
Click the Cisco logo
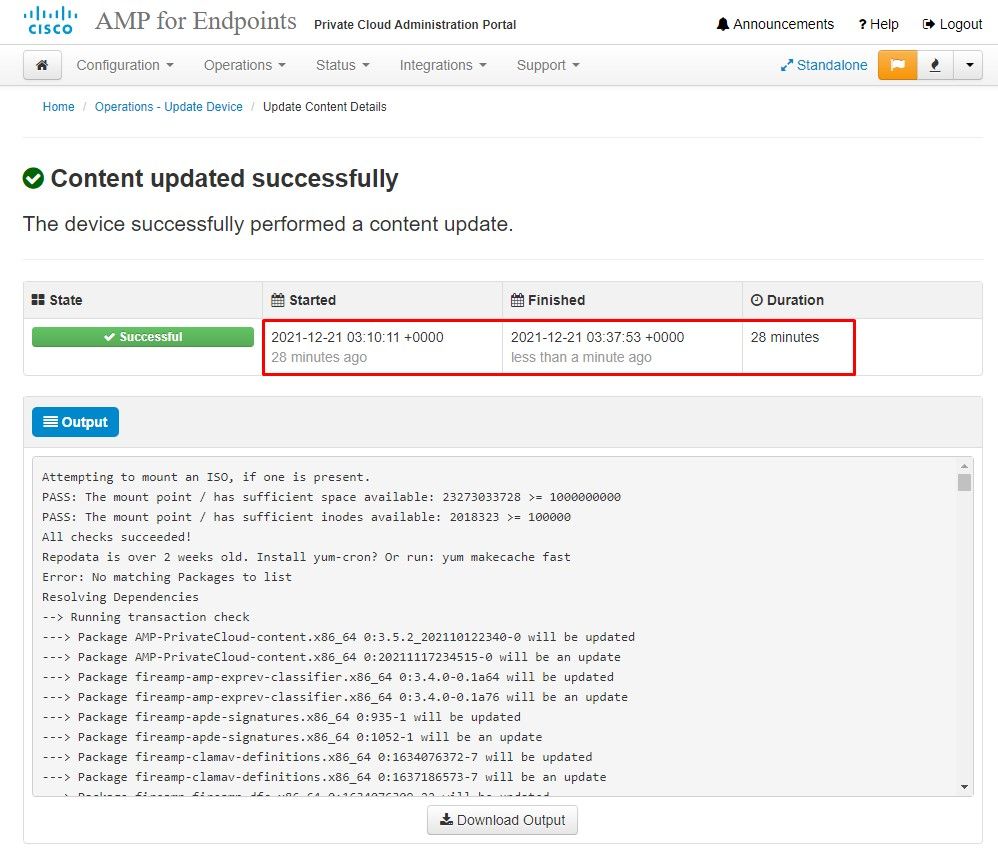tap(51, 20)
